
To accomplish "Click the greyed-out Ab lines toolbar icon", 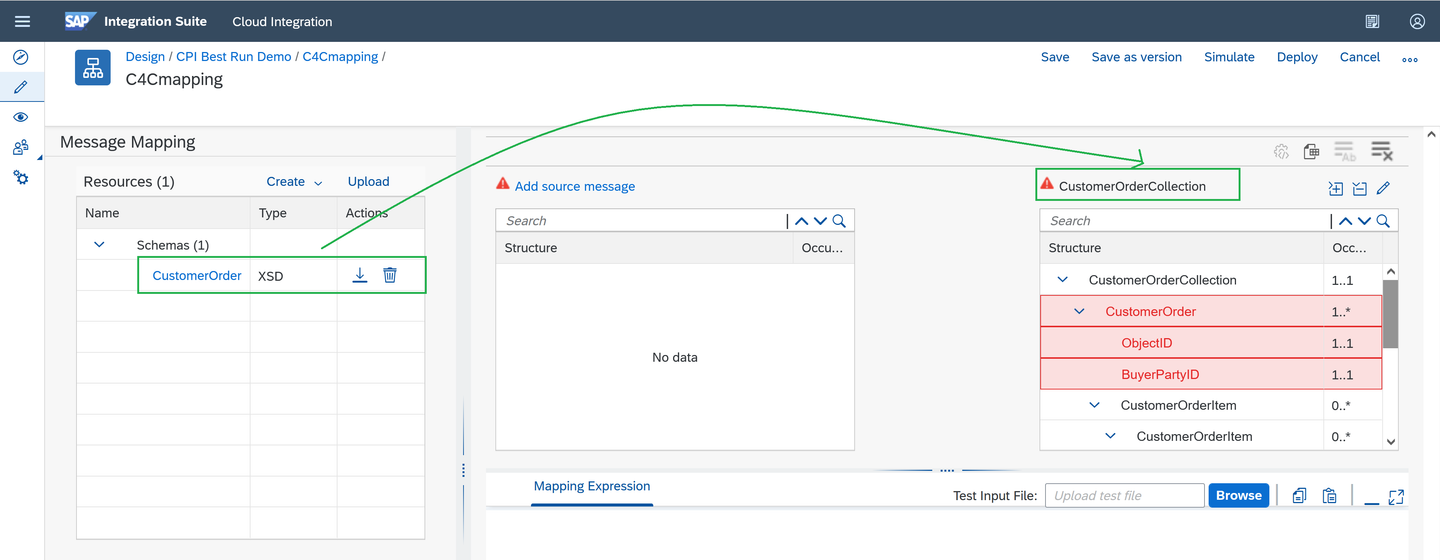I will [x=1345, y=151].
